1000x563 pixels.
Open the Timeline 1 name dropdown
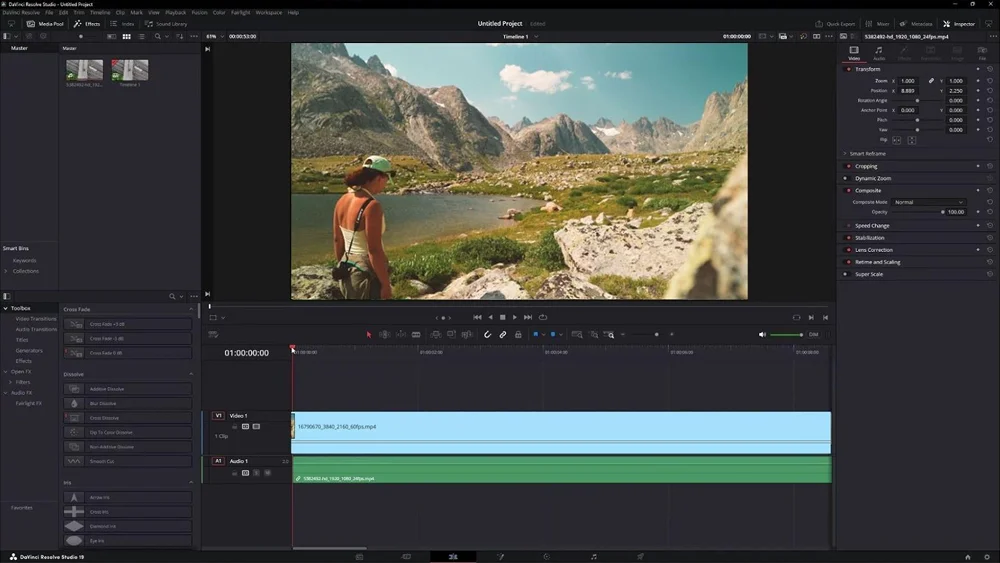[520, 36]
